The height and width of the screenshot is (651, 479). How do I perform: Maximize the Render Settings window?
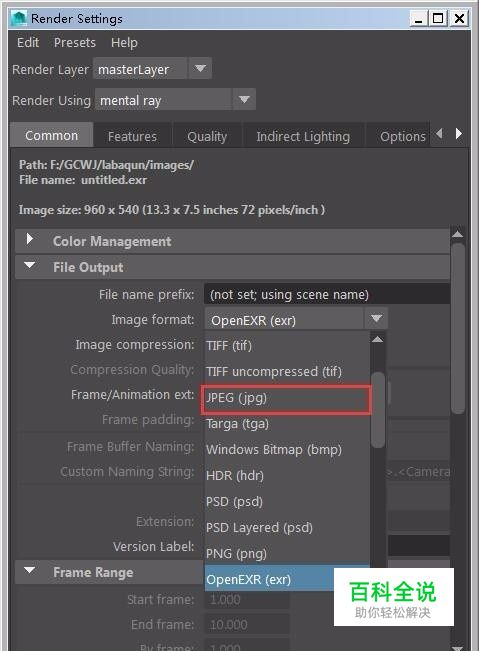(438, 19)
